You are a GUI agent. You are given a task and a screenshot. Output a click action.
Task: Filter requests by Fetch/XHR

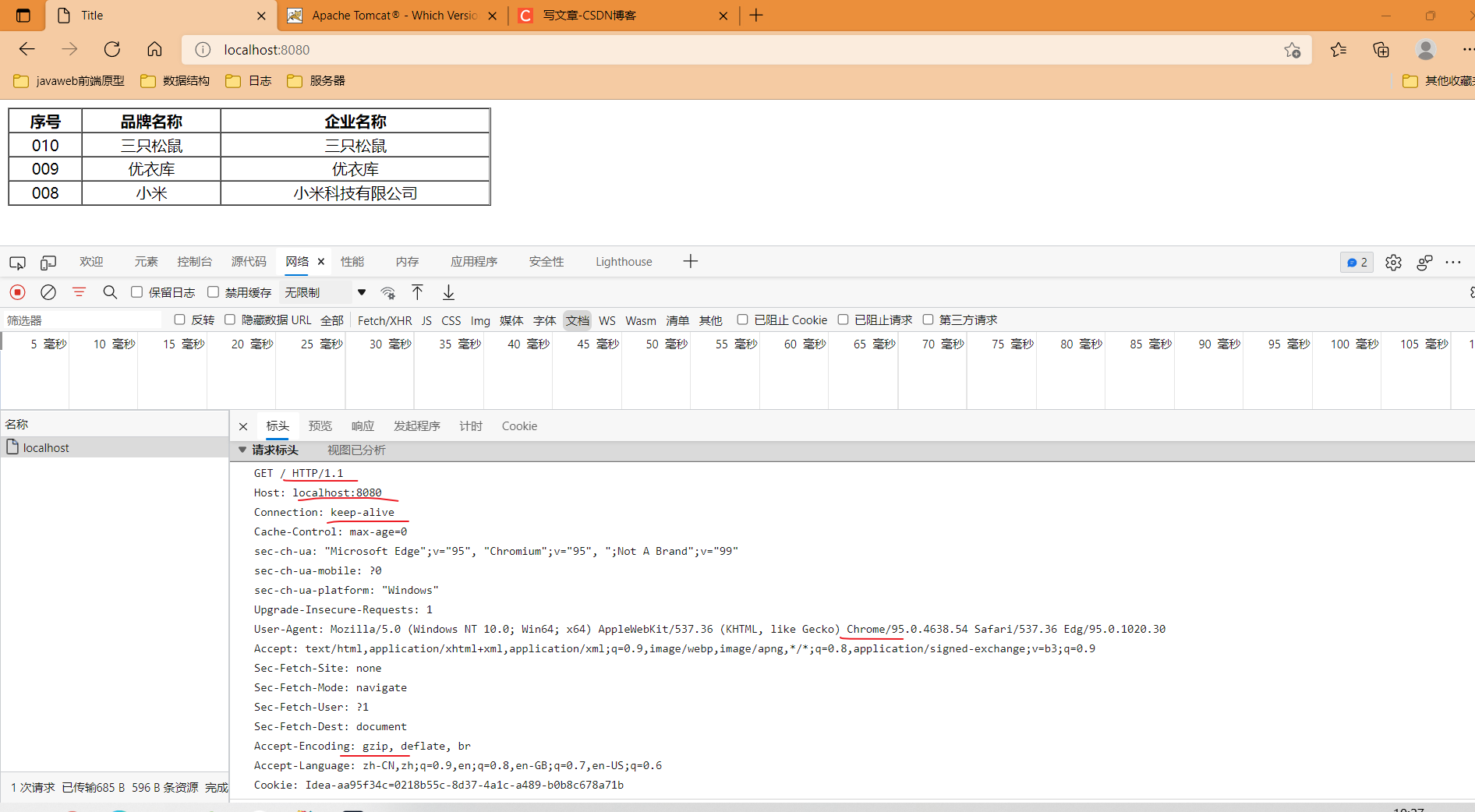(384, 320)
